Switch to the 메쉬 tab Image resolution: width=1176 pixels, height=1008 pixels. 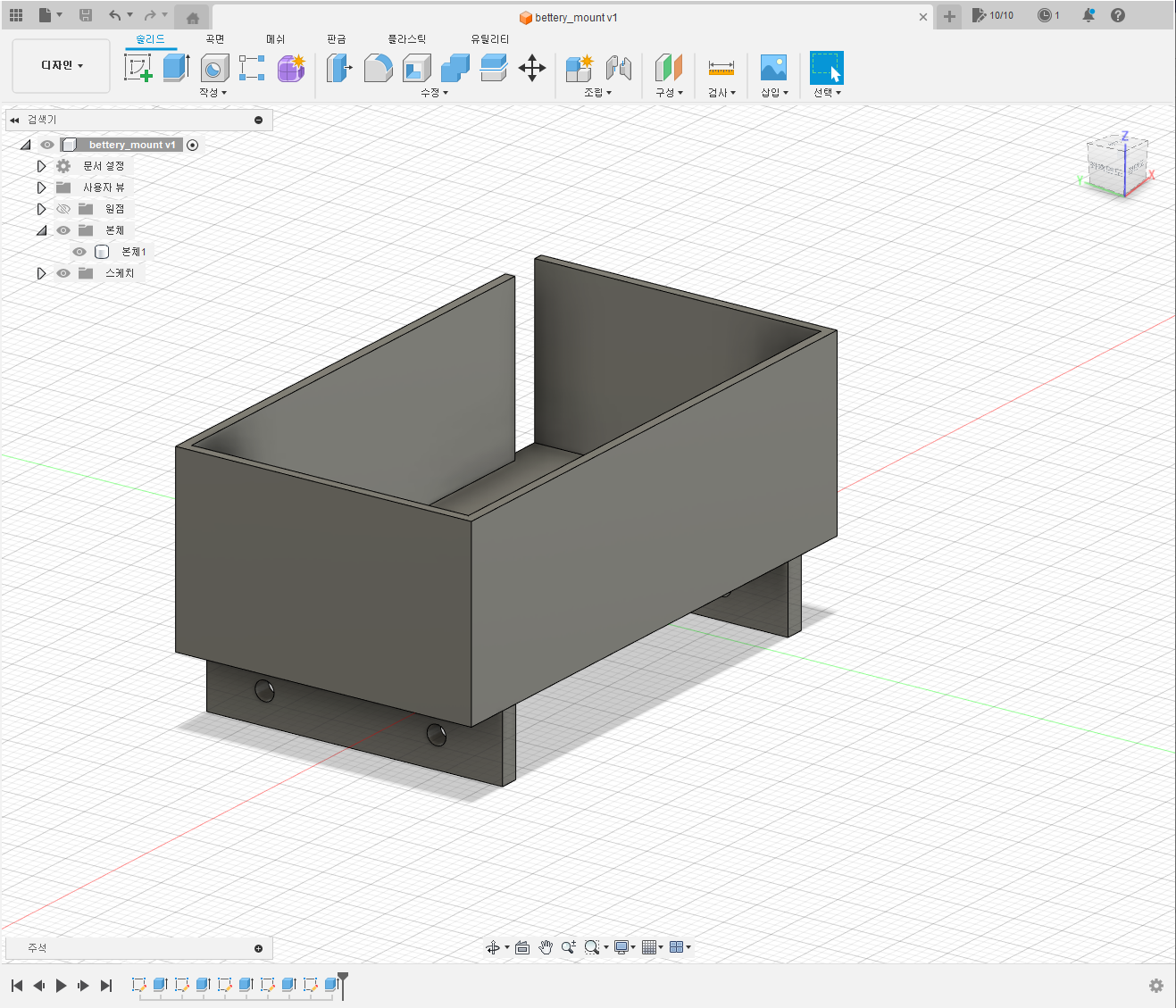point(276,39)
